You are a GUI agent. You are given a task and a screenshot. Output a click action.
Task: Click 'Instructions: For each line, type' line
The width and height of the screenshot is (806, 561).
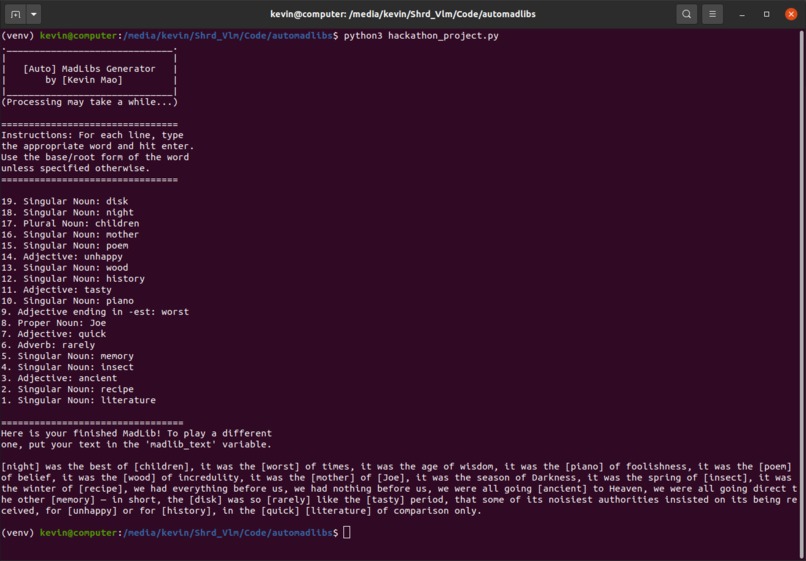click(x=92, y=135)
